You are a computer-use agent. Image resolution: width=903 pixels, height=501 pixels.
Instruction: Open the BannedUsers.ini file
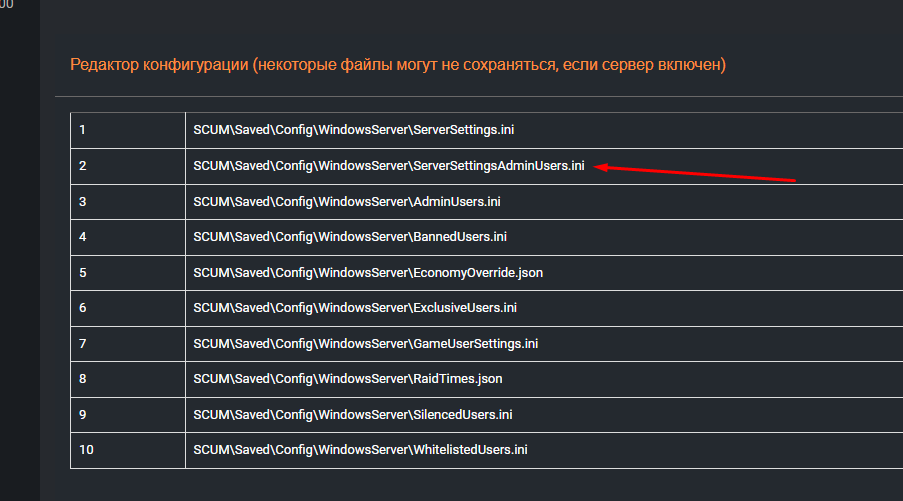pyautogui.click(x=350, y=237)
